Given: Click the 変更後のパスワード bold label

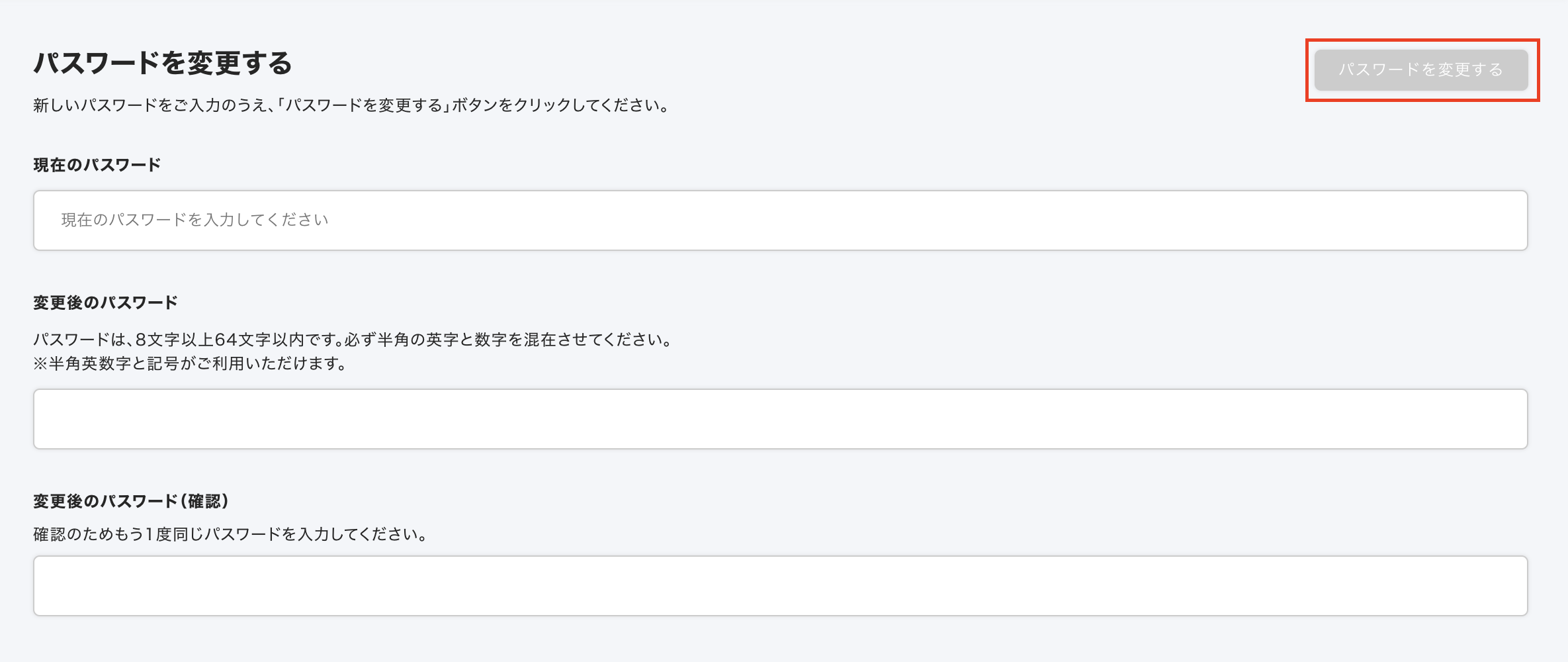Looking at the screenshot, I should click(x=105, y=303).
